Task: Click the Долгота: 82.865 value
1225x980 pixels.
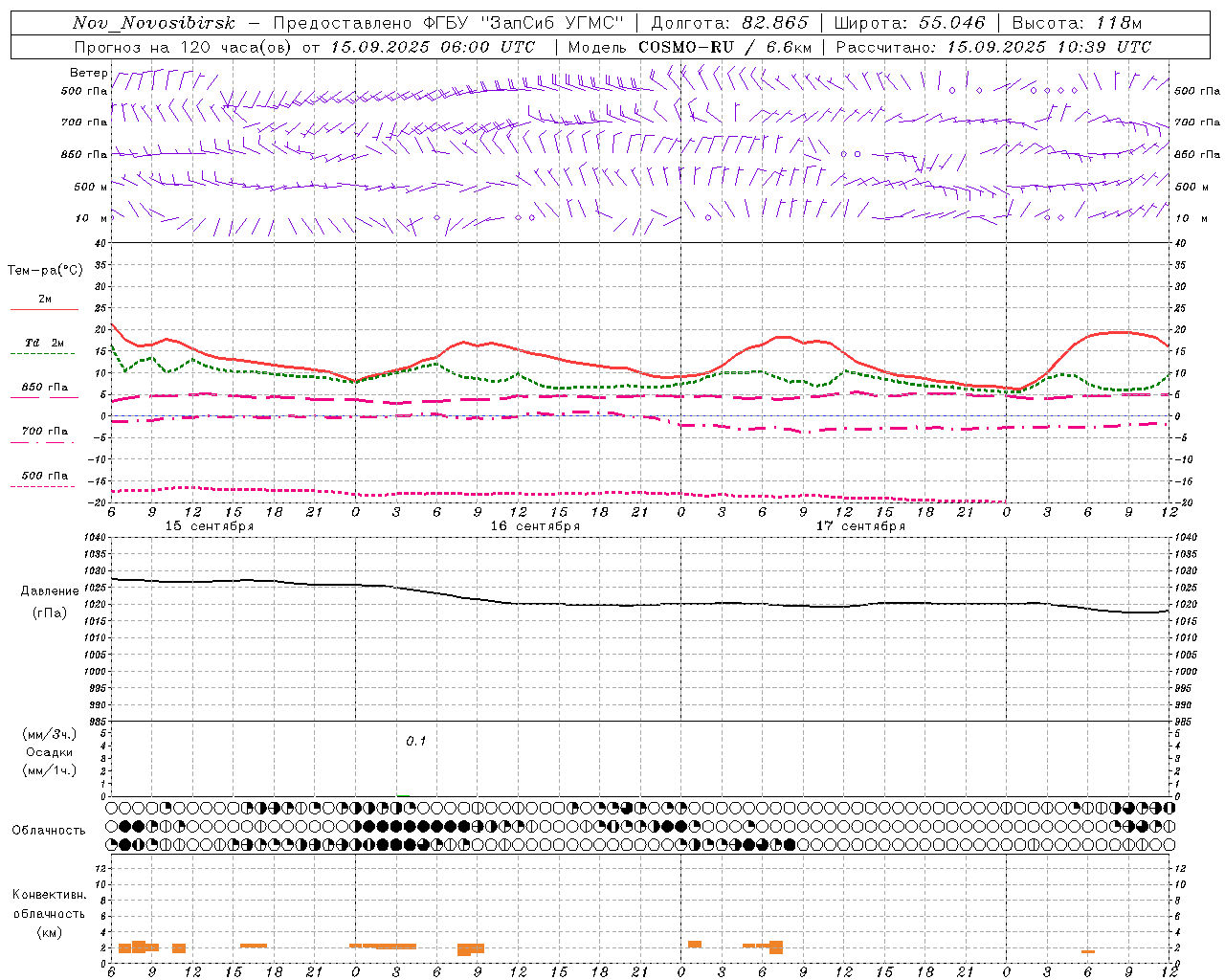Action: point(729,23)
